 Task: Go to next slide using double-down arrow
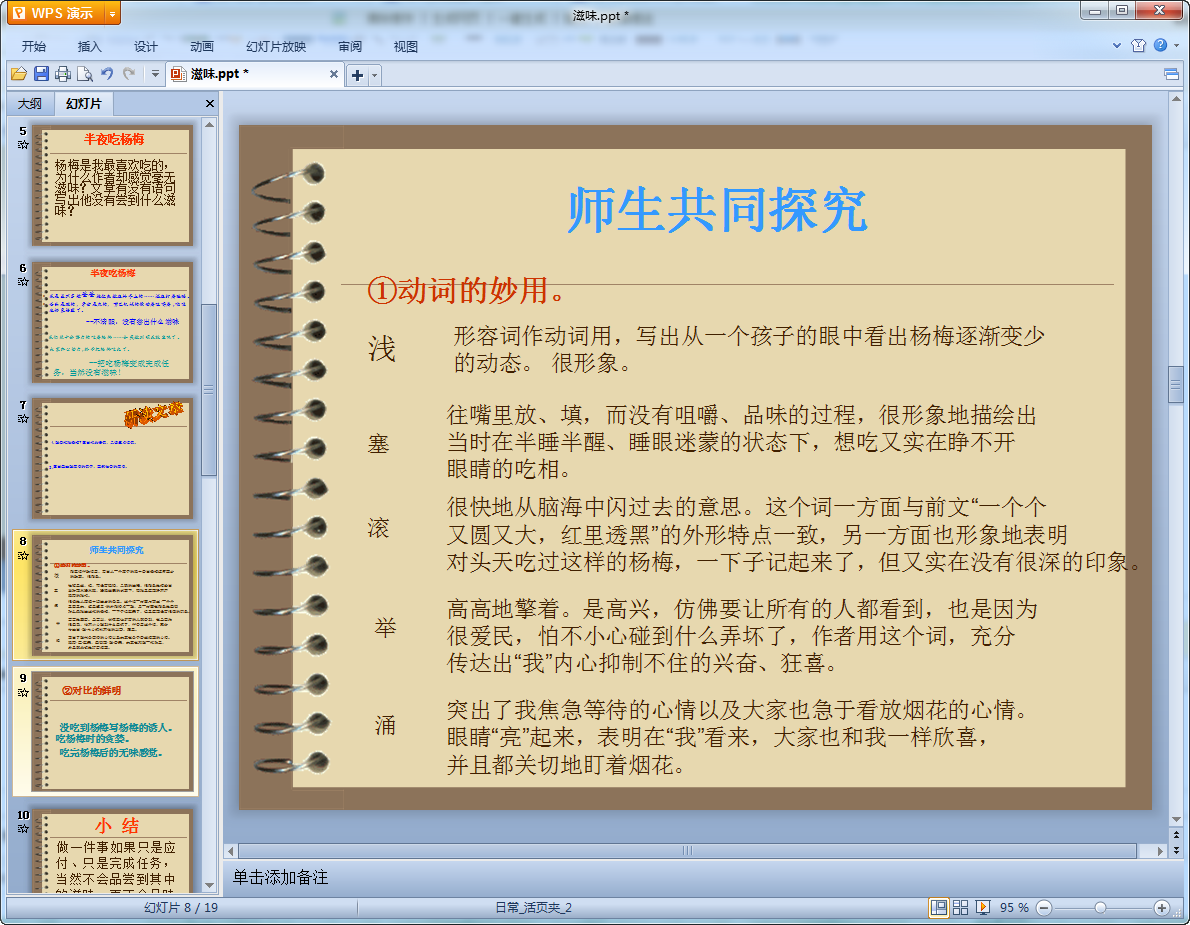(1176, 850)
